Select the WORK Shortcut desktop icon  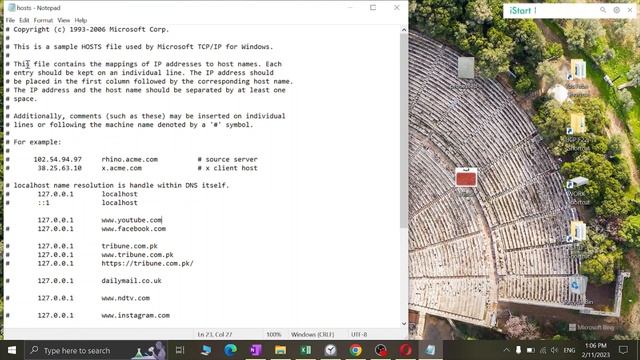[x=577, y=191]
